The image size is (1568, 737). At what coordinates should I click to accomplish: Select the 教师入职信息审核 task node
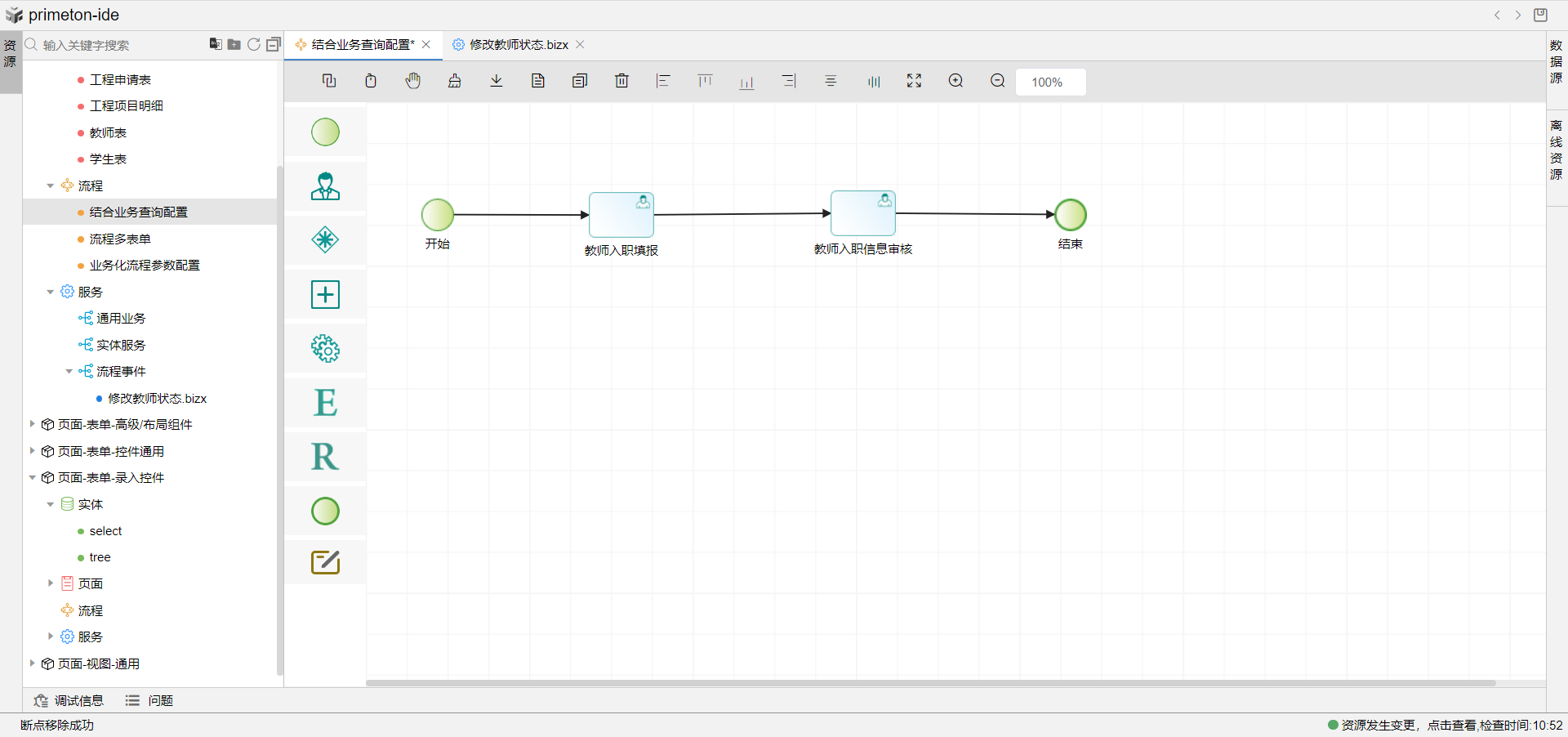click(x=862, y=214)
